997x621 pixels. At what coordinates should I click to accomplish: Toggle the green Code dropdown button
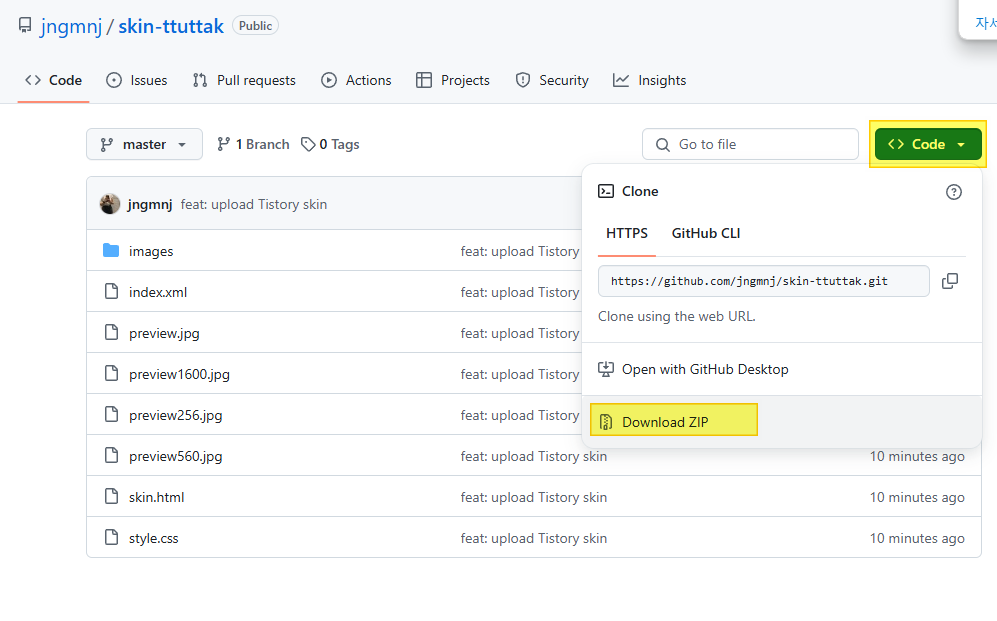click(928, 144)
